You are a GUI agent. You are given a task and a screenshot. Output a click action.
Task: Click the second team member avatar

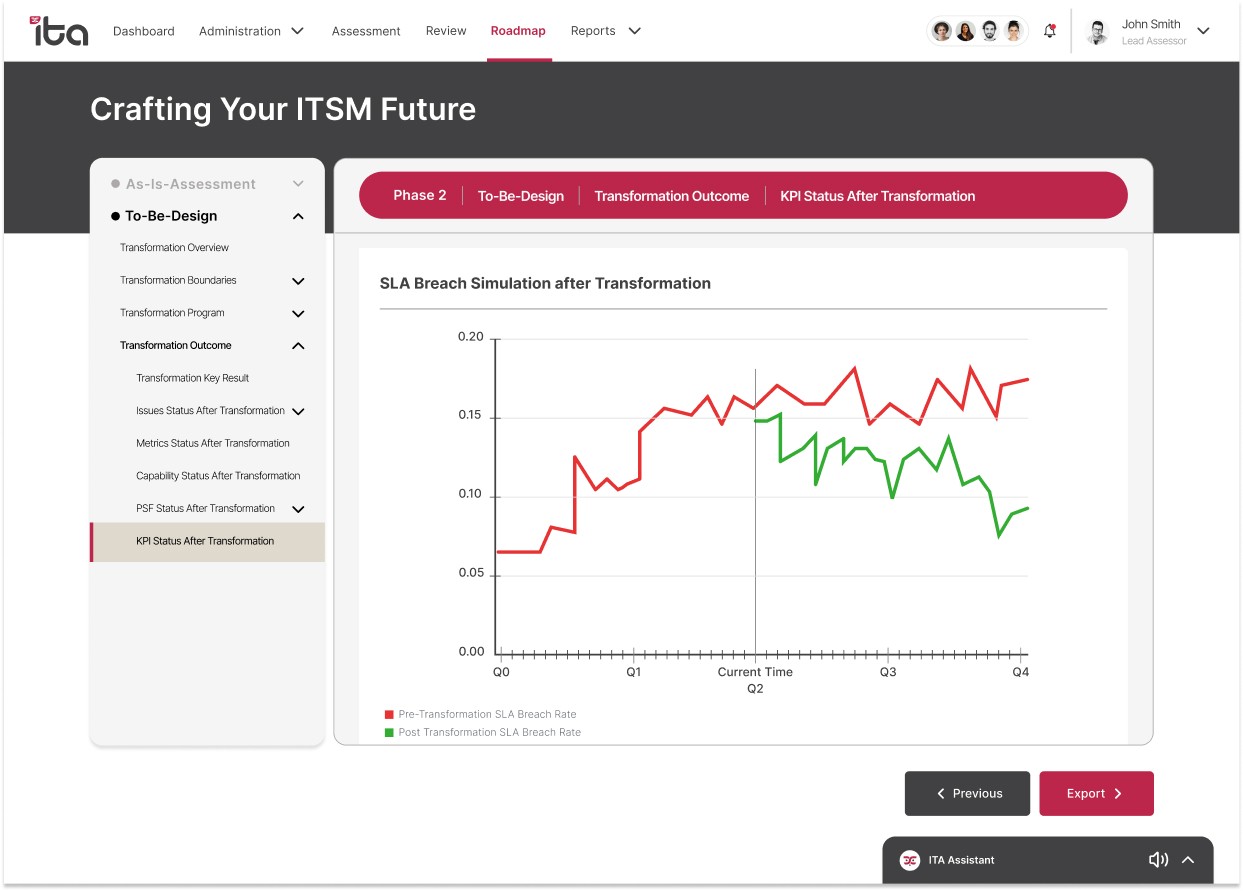[965, 31]
